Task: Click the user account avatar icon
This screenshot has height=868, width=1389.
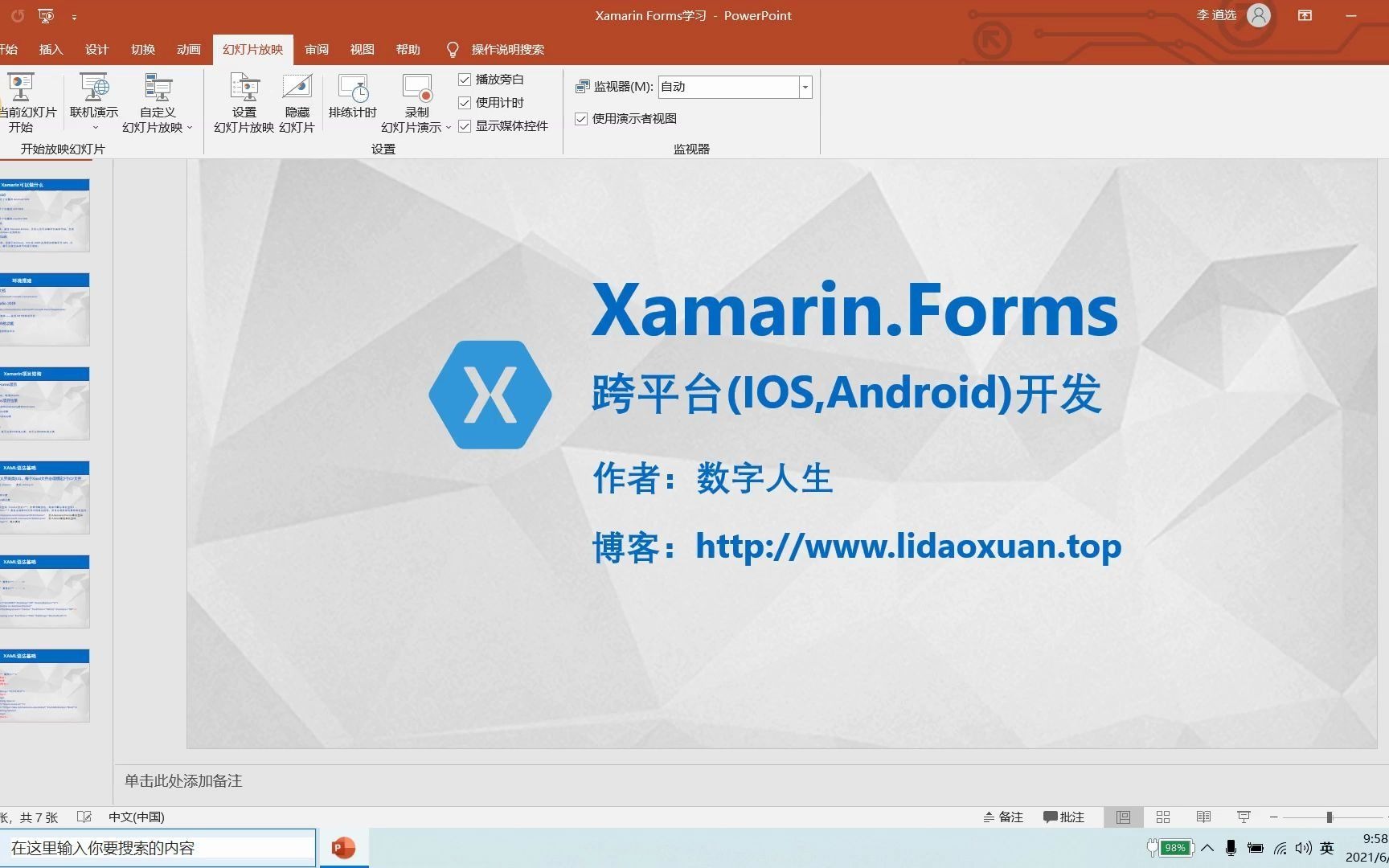Action: (1258, 15)
